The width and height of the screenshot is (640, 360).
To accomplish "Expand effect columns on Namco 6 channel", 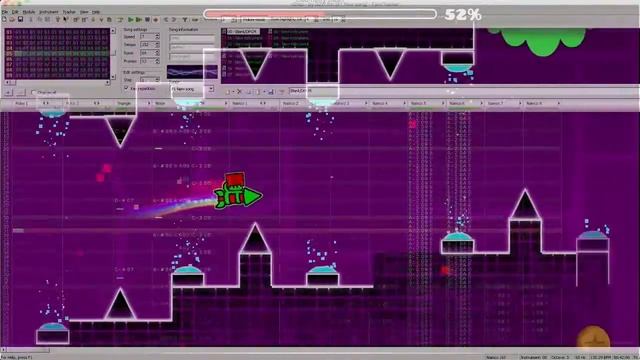I will (481, 104).
